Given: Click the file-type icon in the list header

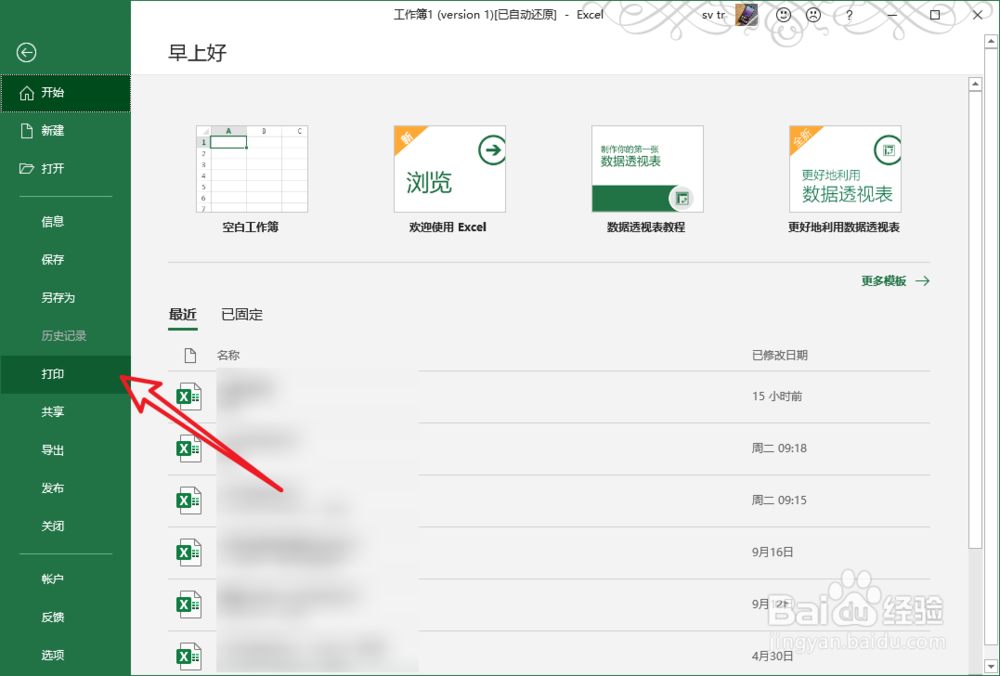Looking at the screenshot, I should 189,355.
